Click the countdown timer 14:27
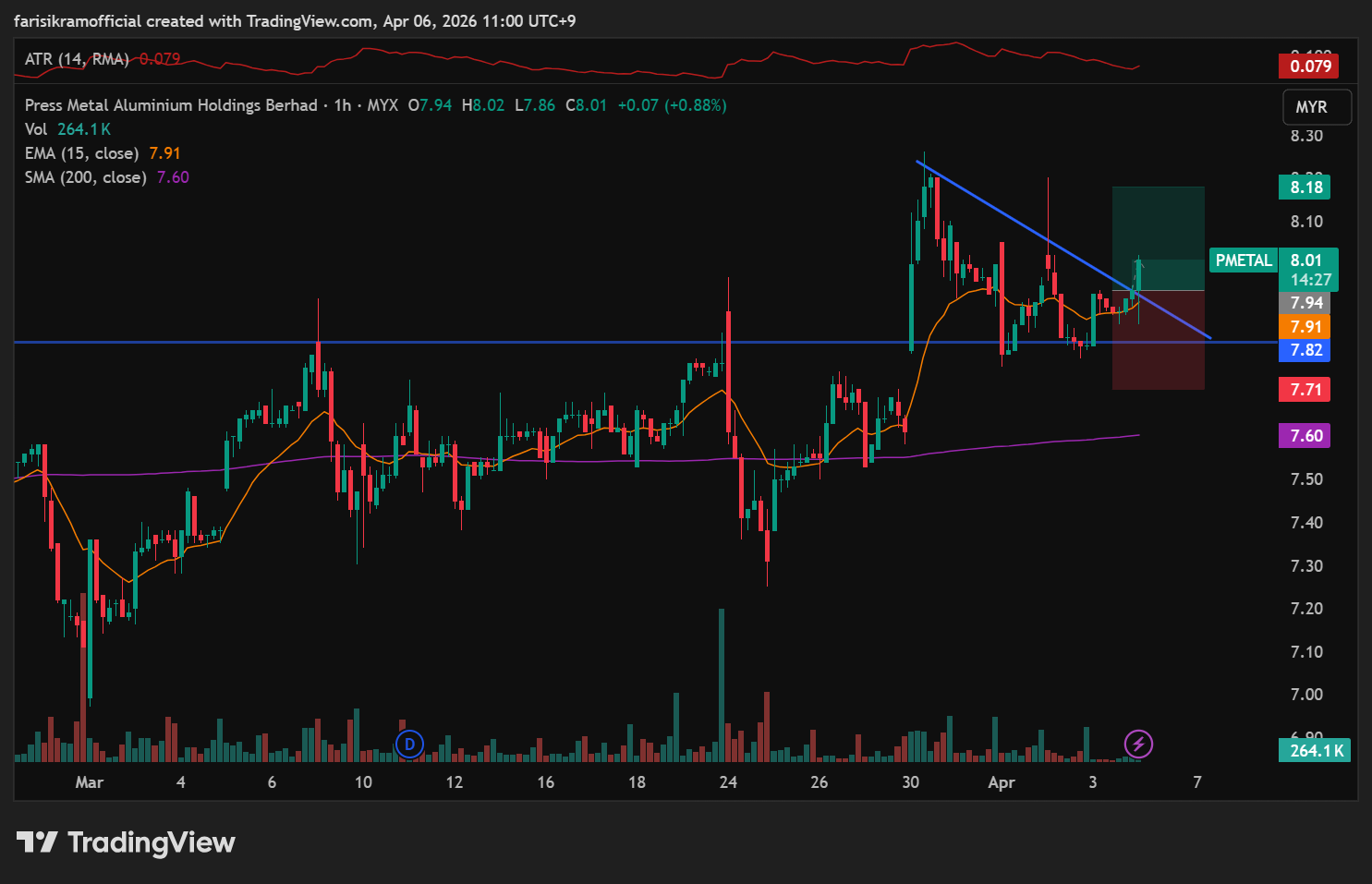 point(1310,280)
